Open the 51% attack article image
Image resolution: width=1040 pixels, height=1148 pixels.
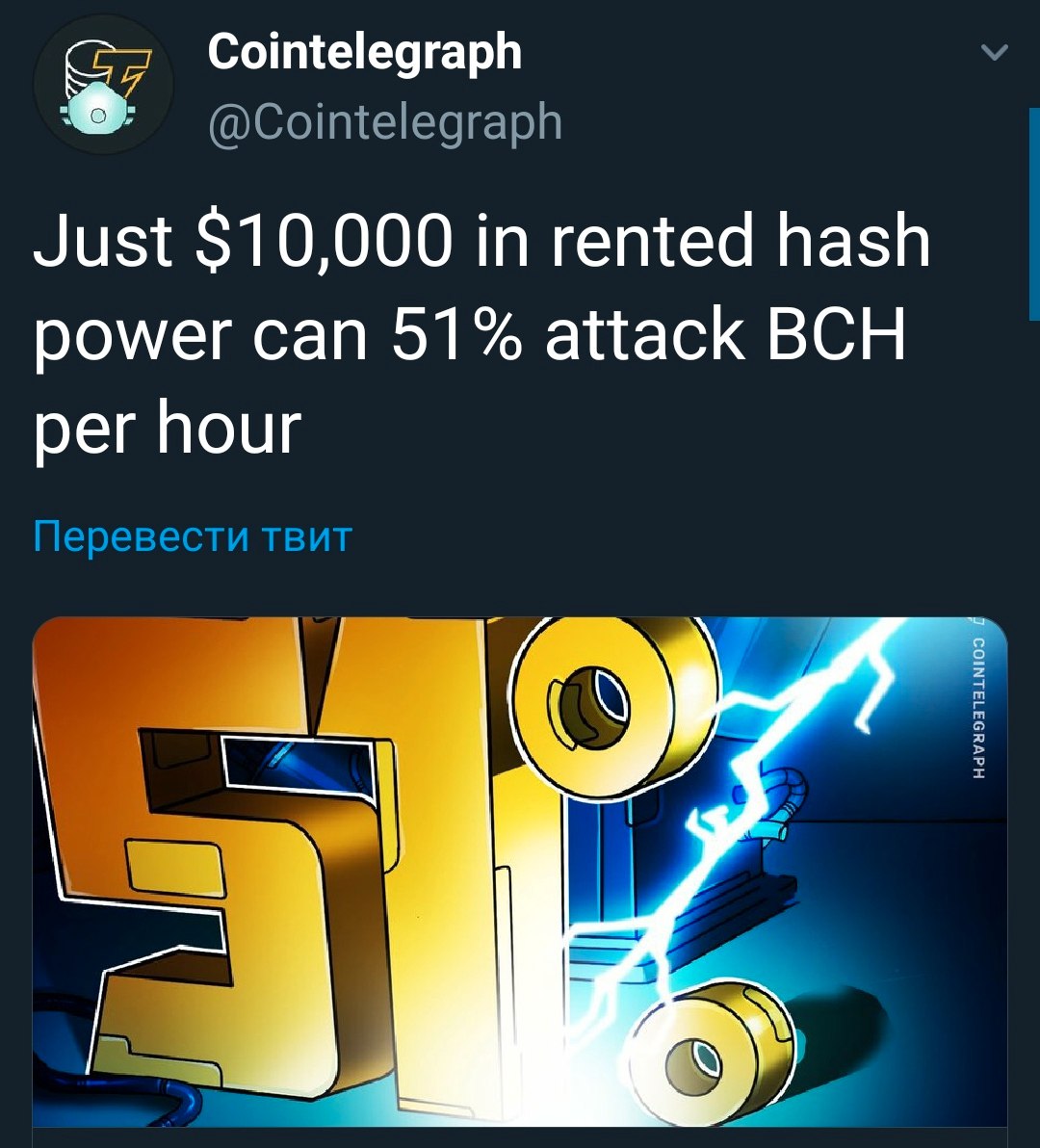pos(520,872)
